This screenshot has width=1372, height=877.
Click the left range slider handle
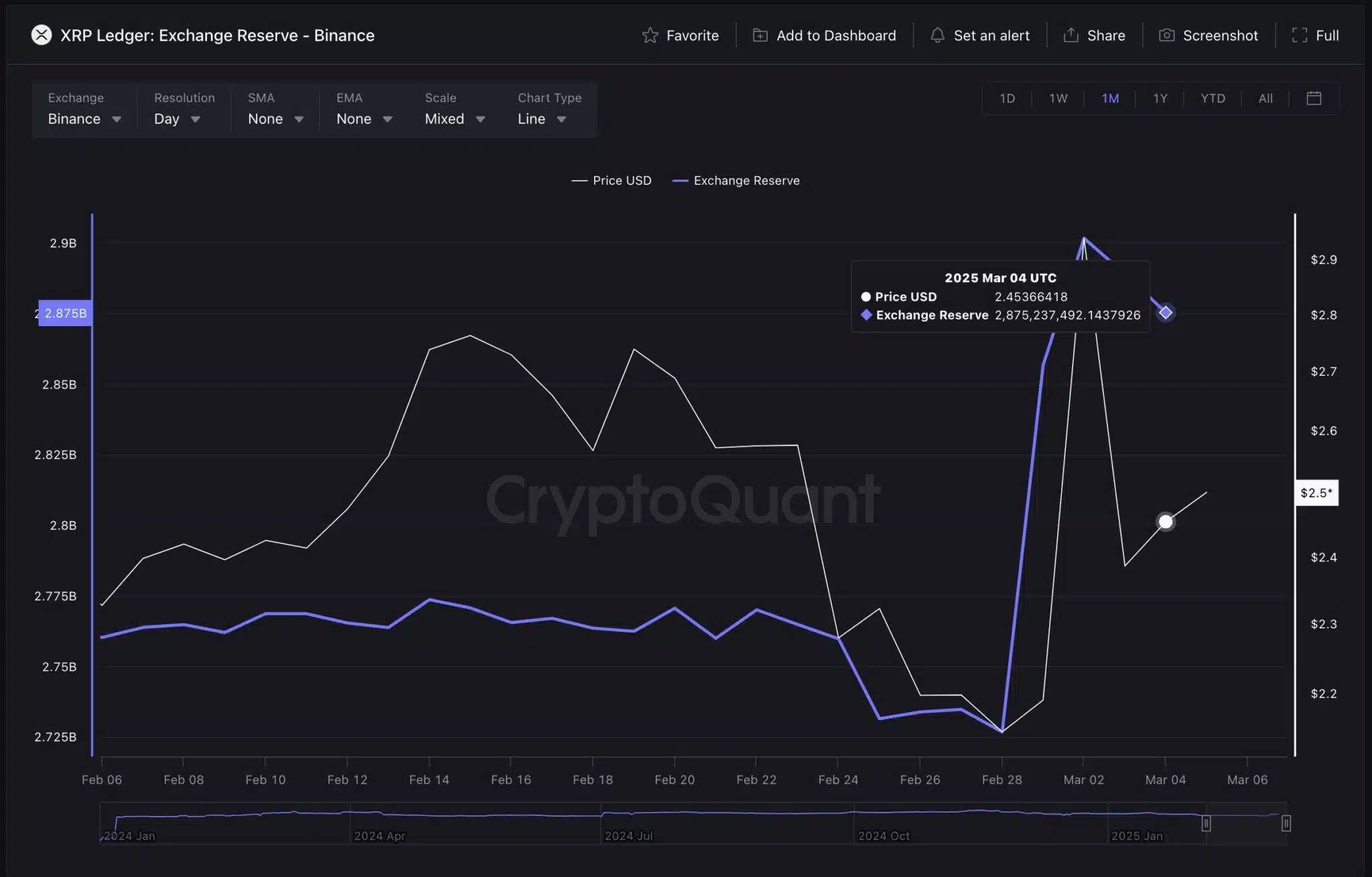point(1206,823)
